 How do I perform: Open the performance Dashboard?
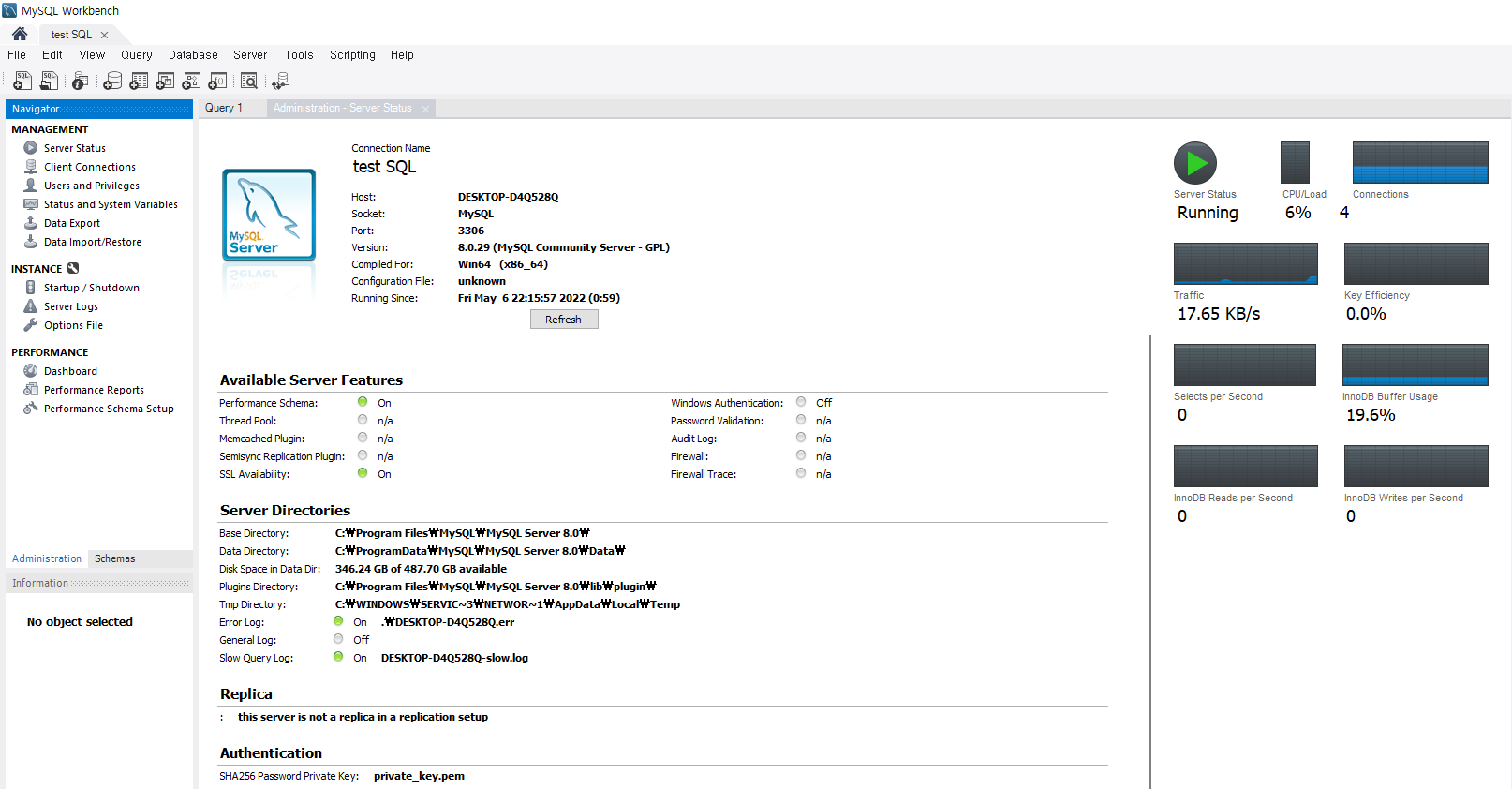70,371
